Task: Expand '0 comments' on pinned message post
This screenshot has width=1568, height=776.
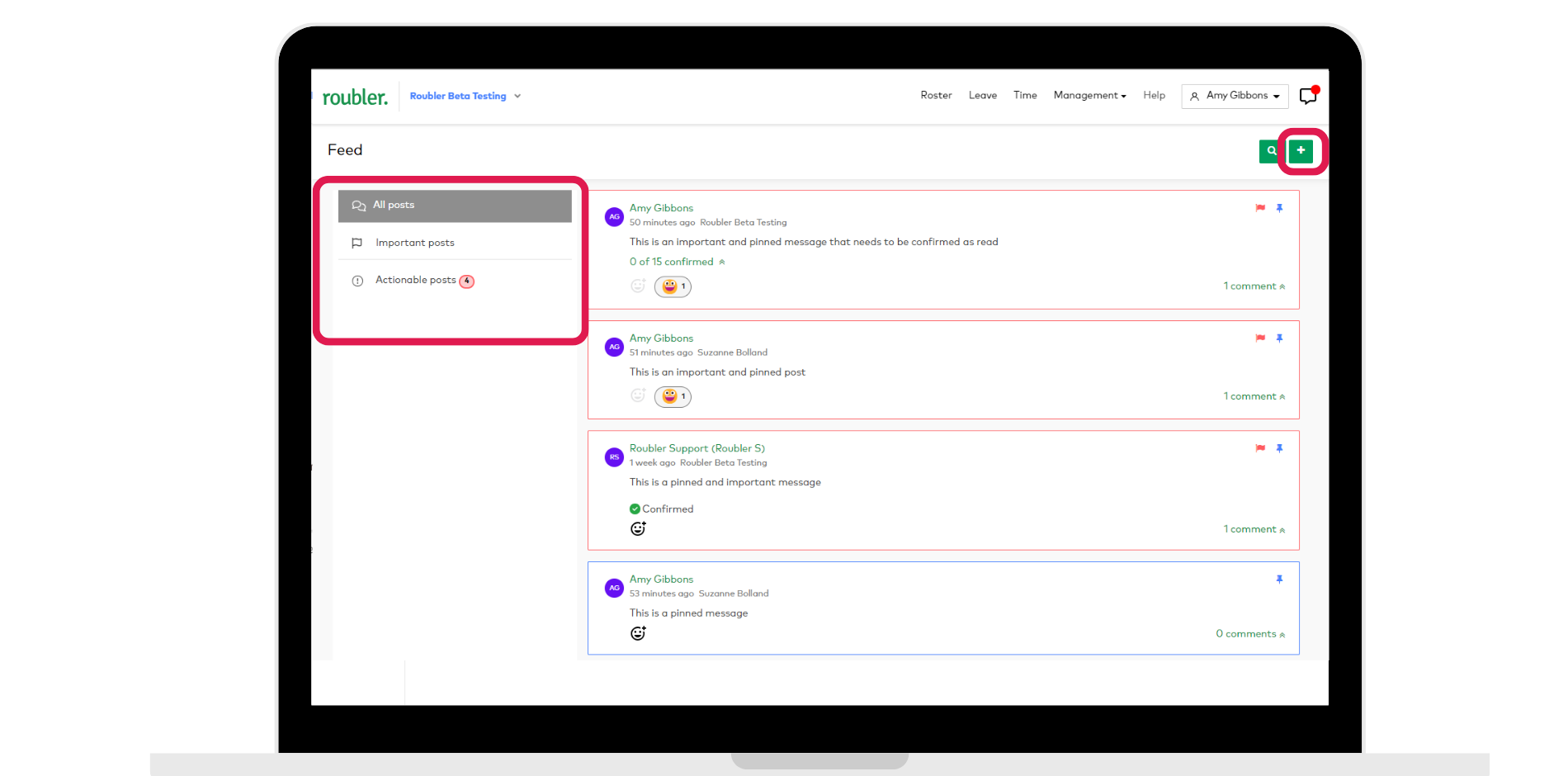Action: [x=1250, y=634]
